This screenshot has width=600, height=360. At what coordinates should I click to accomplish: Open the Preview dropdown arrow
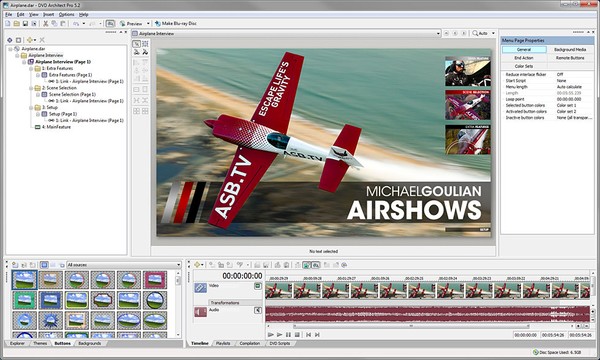[148, 24]
